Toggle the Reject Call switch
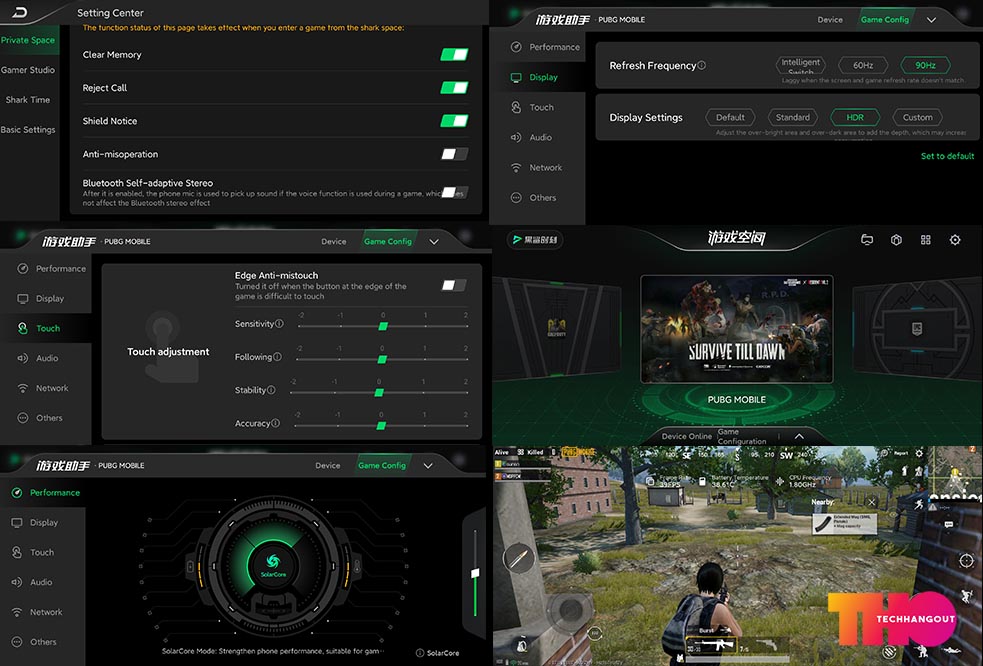 click(454, 88)
